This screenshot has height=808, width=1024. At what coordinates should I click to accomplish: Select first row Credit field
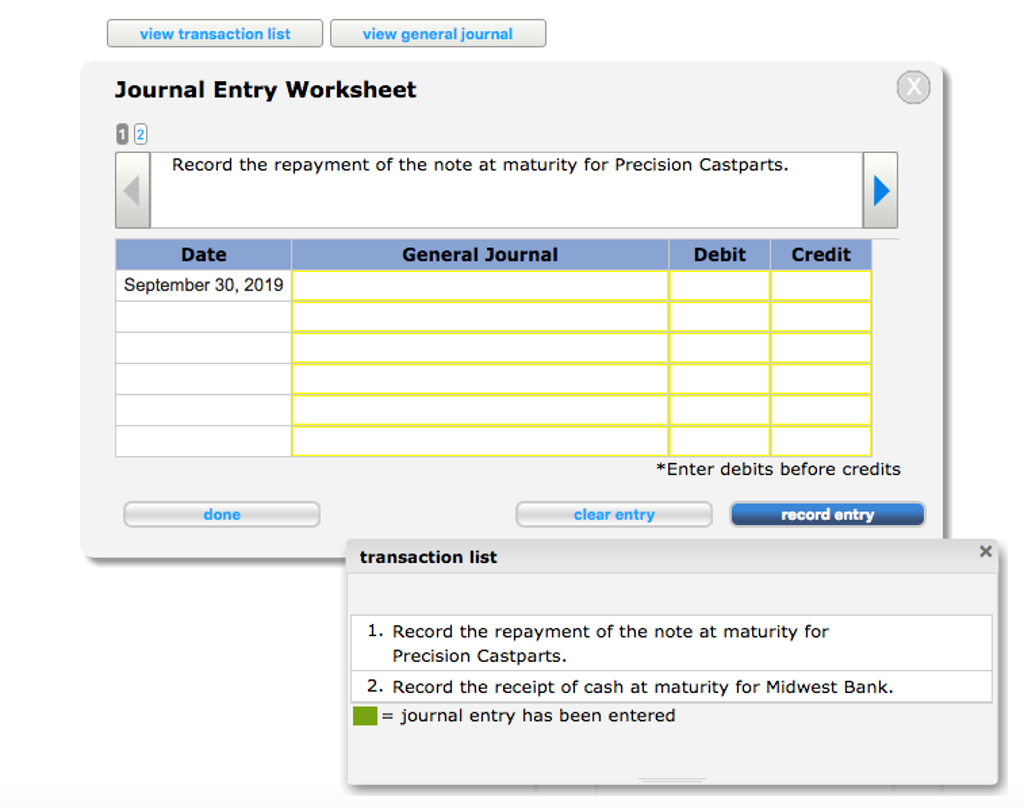(821, 285)
